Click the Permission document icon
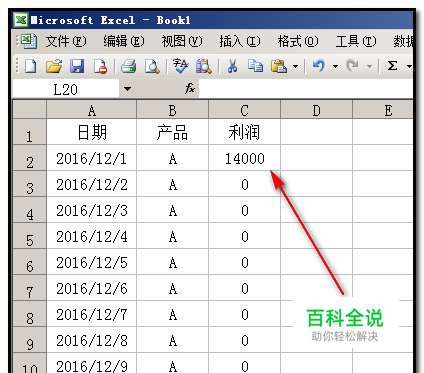Image resolution: width=424 pixels, height=373 pixels. point(100,66)
